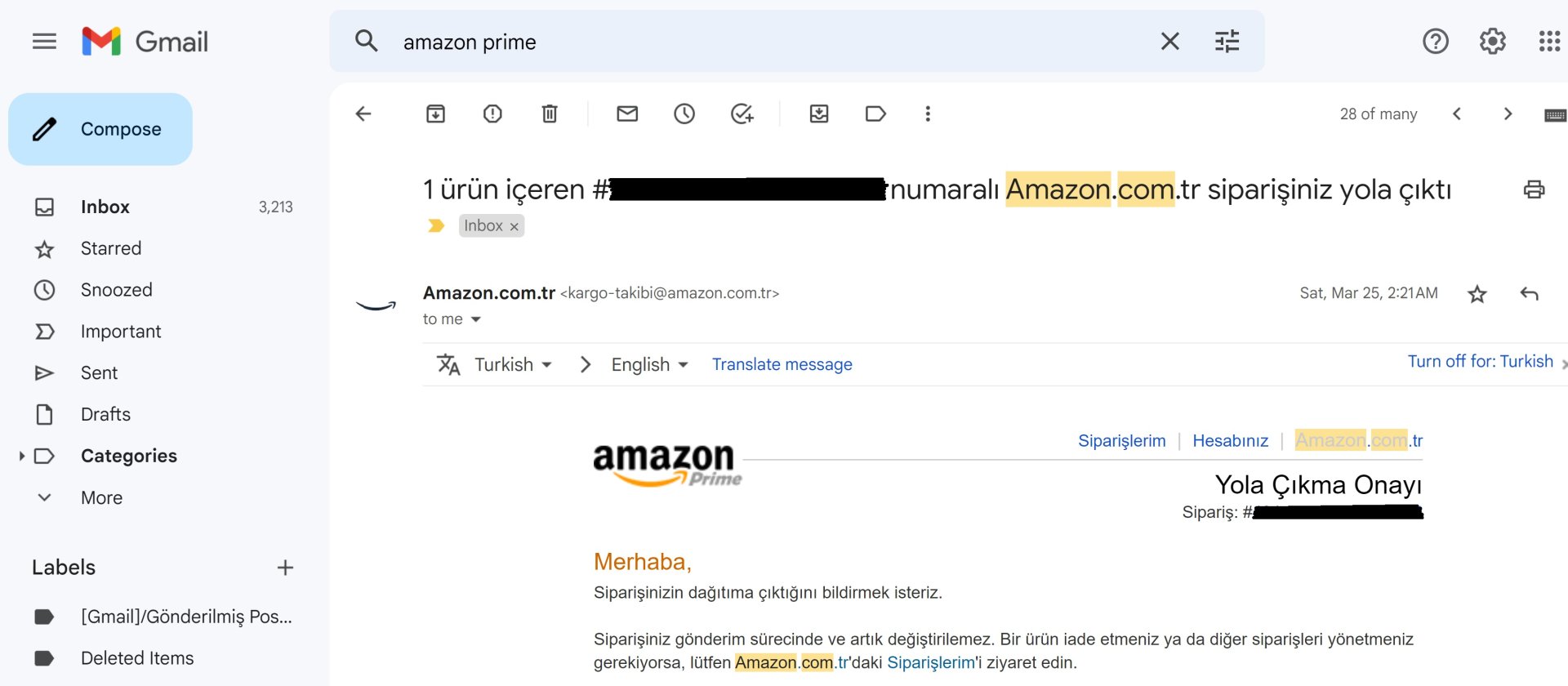Clear the amazon prime search query

(x=1169, y=41)
